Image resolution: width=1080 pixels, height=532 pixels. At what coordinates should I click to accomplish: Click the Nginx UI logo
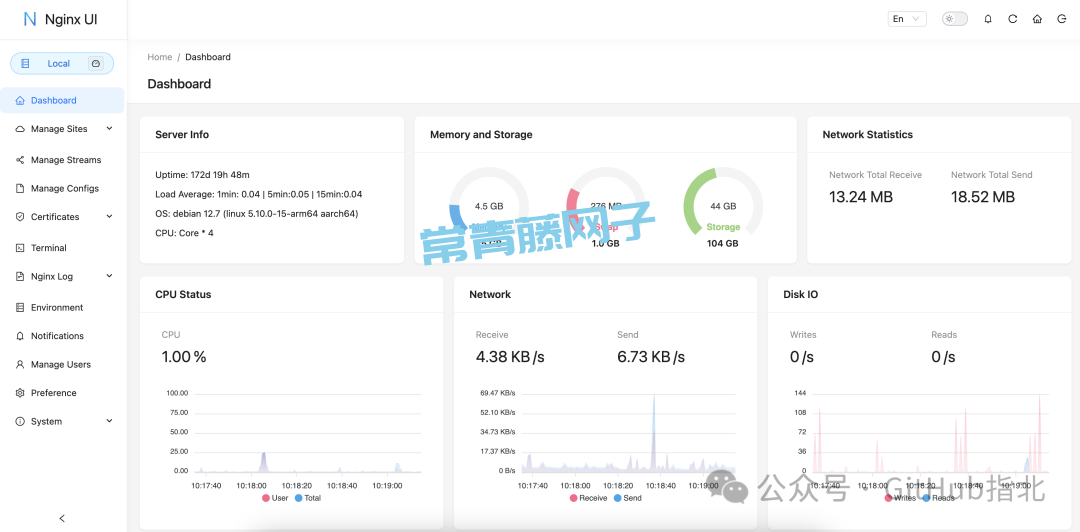point(60,19)
